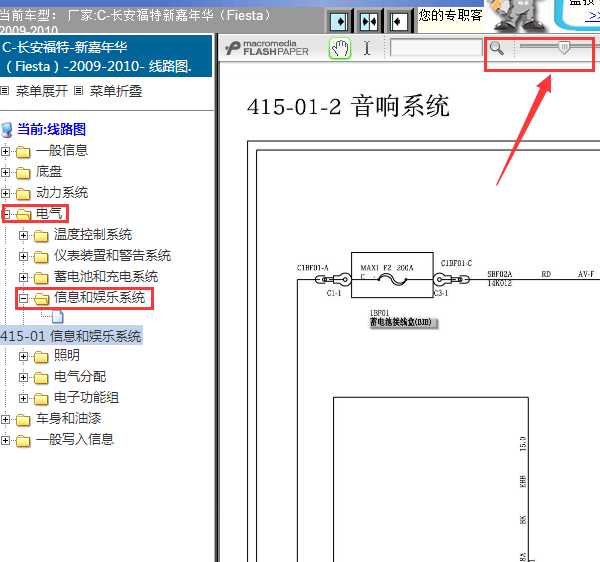The height and width of the screenshot is (562, 600).
Task: Click the SBF02A wire label
Action: click(499, 274)
